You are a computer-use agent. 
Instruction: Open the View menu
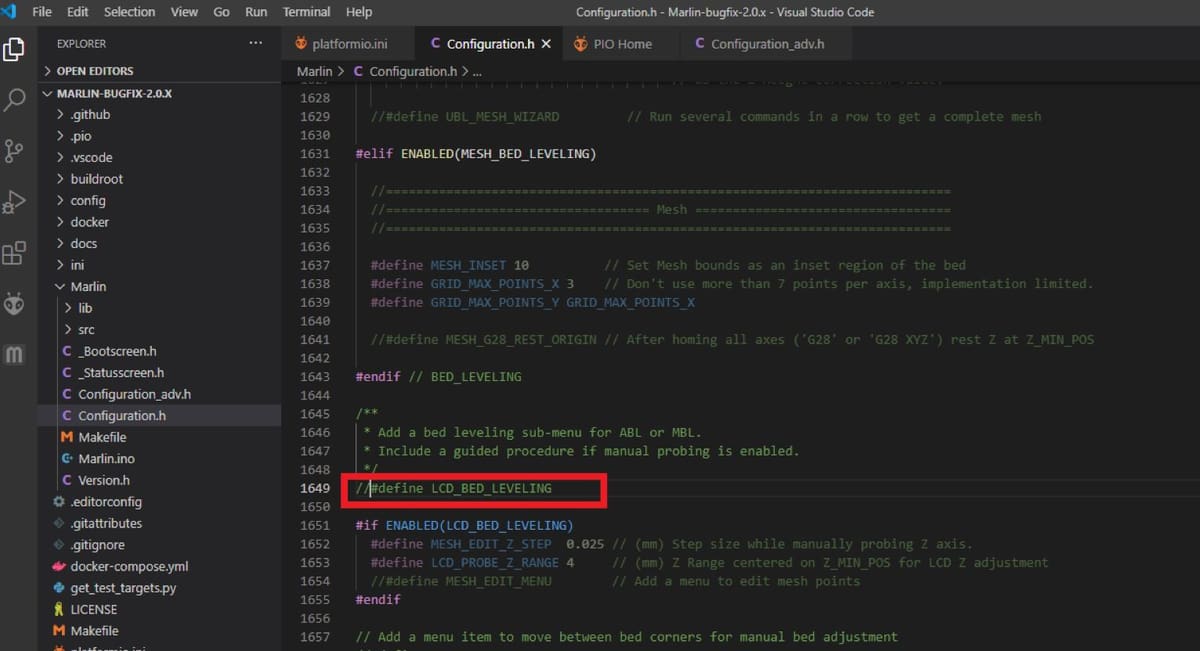tap(184, 12)
